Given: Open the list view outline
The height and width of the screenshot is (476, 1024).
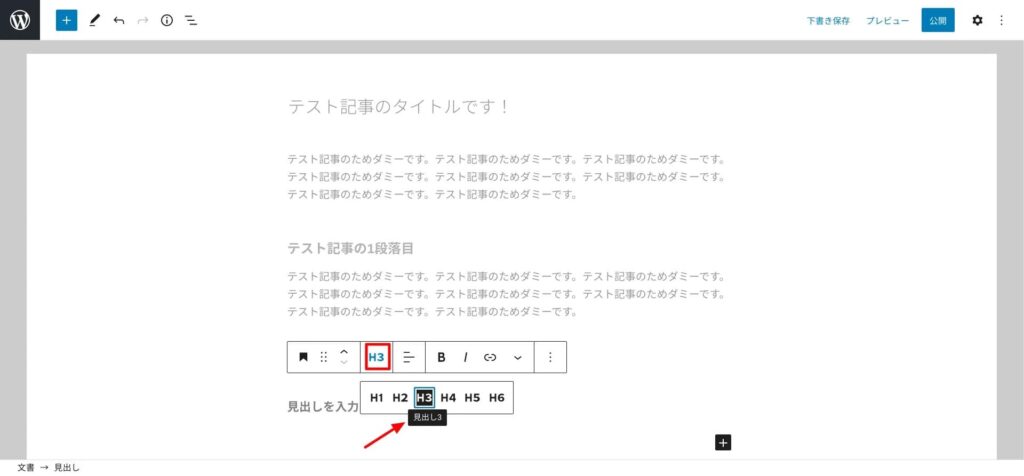Looking at the screenshot, I should click(191, 20).
